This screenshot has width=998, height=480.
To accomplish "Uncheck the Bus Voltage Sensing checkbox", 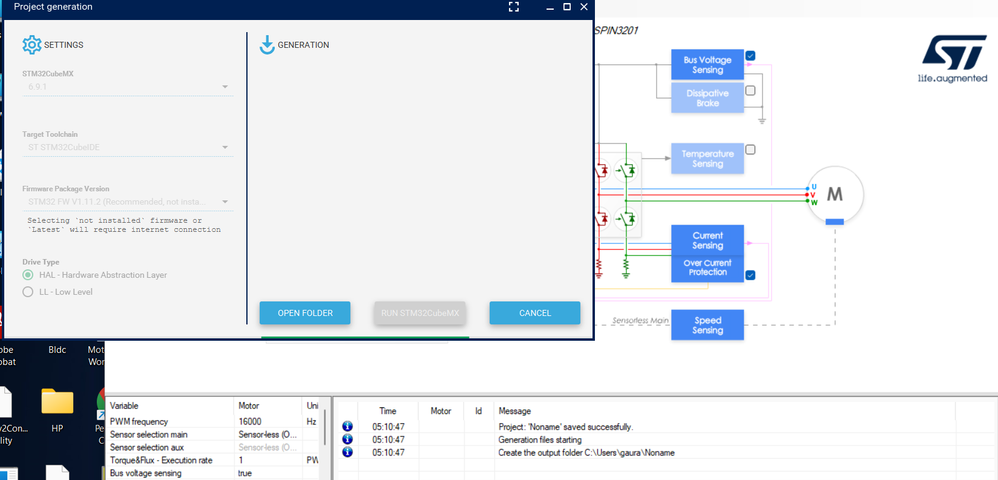I will 750,56.
